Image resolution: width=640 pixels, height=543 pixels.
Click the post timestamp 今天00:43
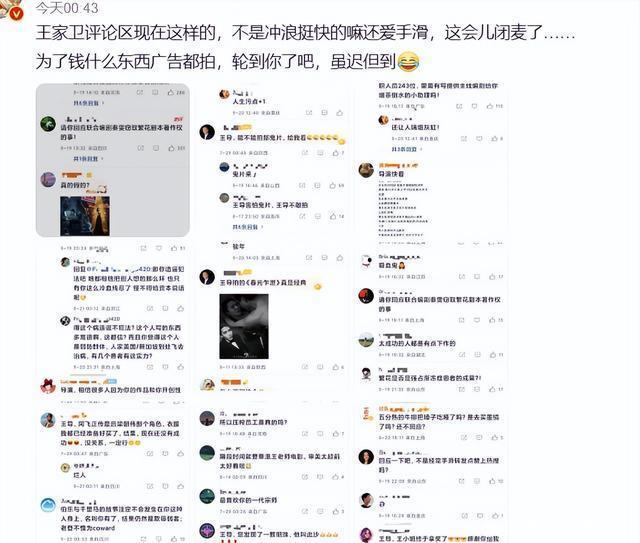coord(67,8)
